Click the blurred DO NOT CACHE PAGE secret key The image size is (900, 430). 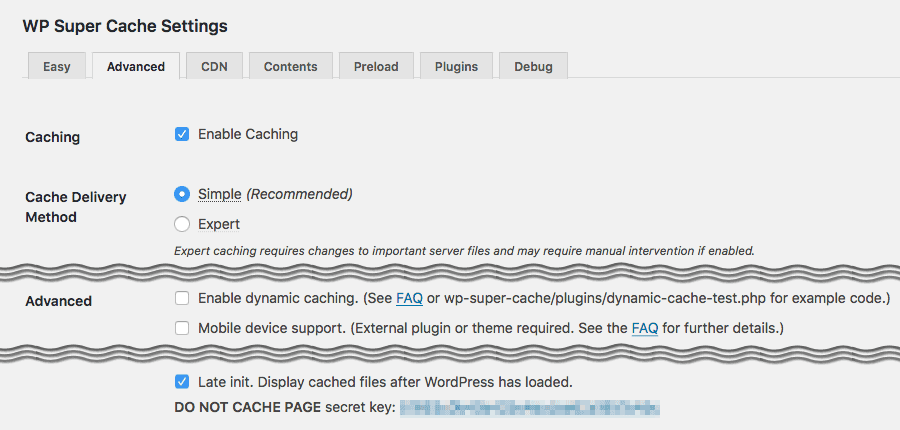tap(530, 408)
